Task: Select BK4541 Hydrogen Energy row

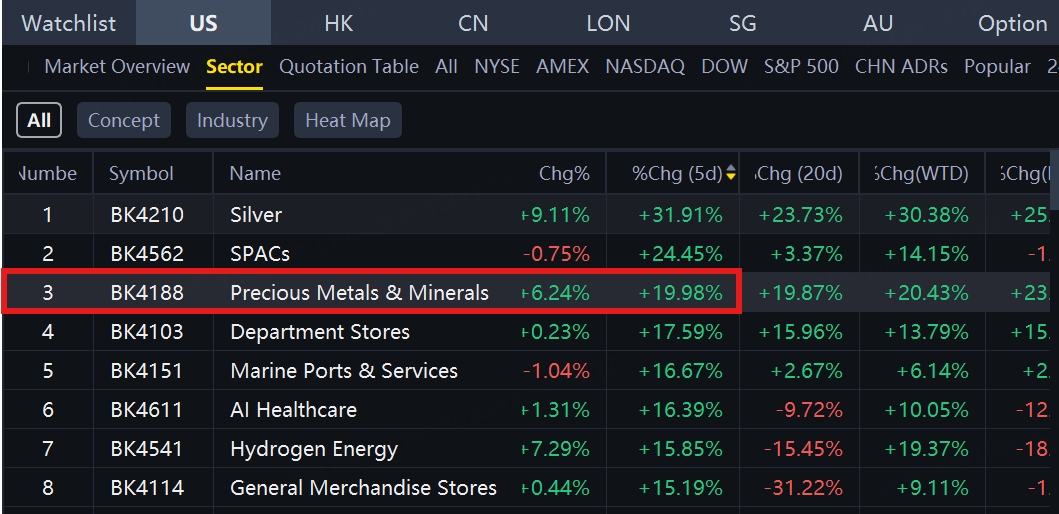Action: [x=314, y=449]
